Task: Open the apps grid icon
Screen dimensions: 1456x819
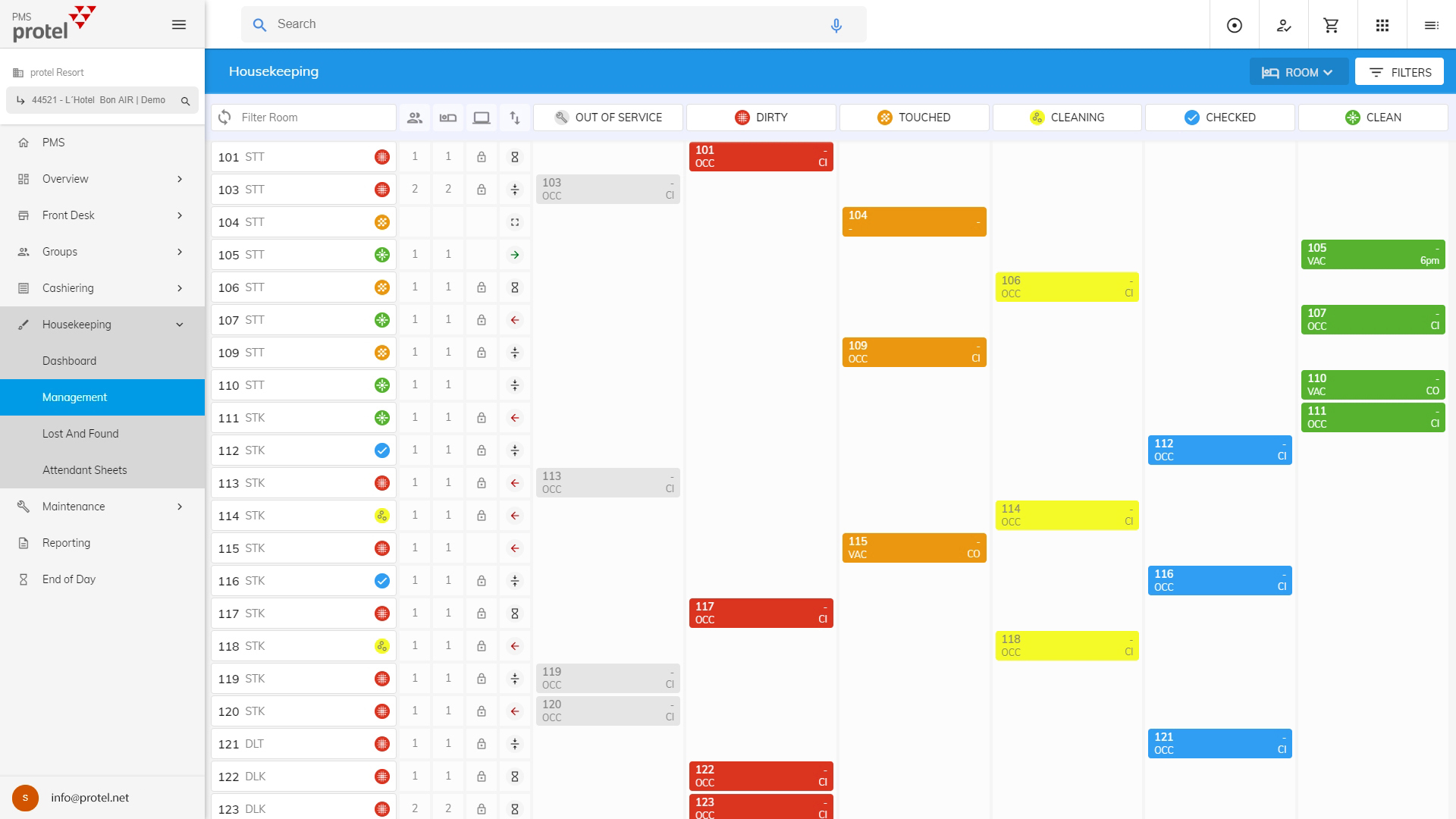Action: [x=1382, y=25]
